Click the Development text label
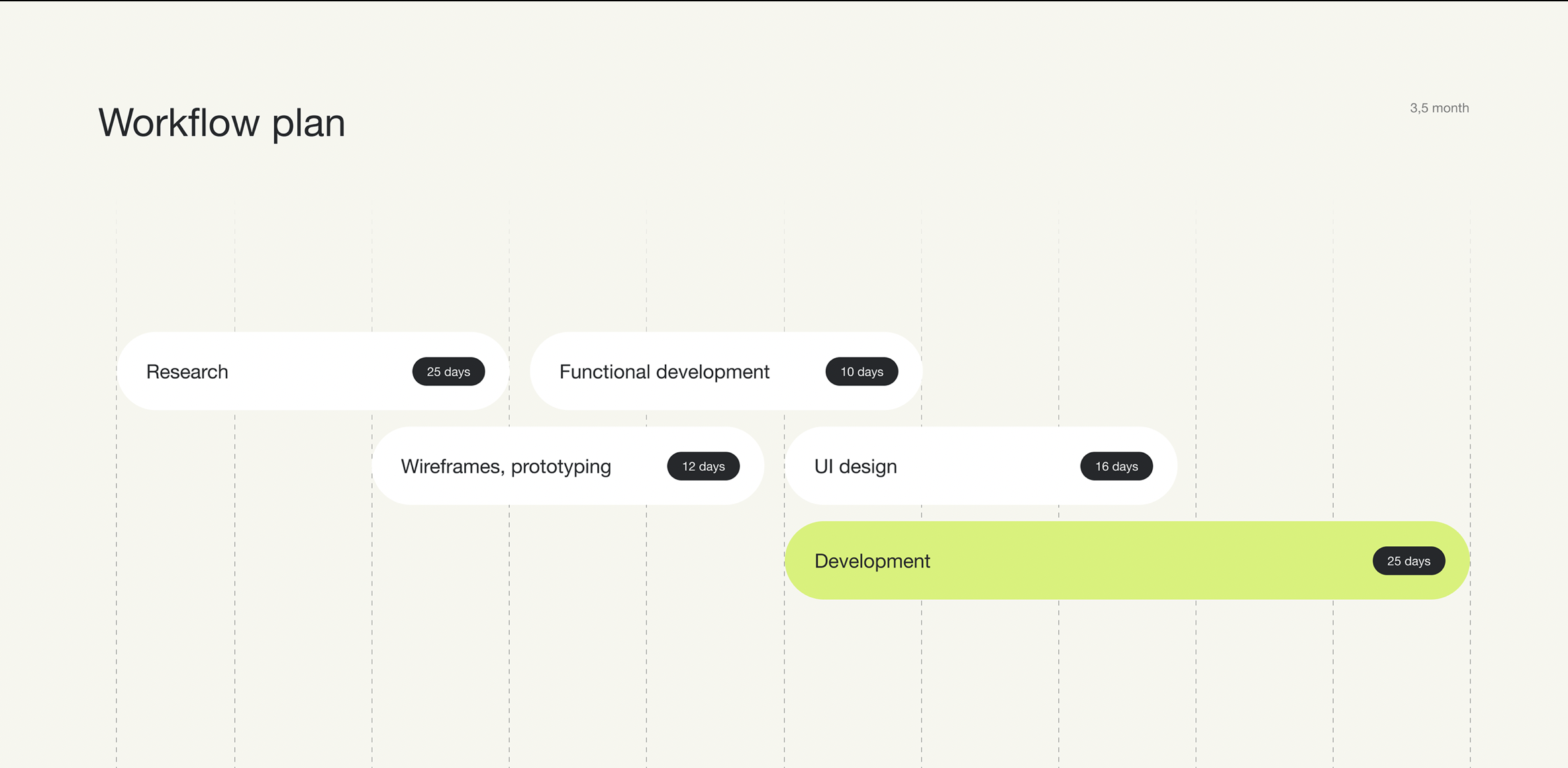This screenshot has height=768, width=1568. coord(872,561)
